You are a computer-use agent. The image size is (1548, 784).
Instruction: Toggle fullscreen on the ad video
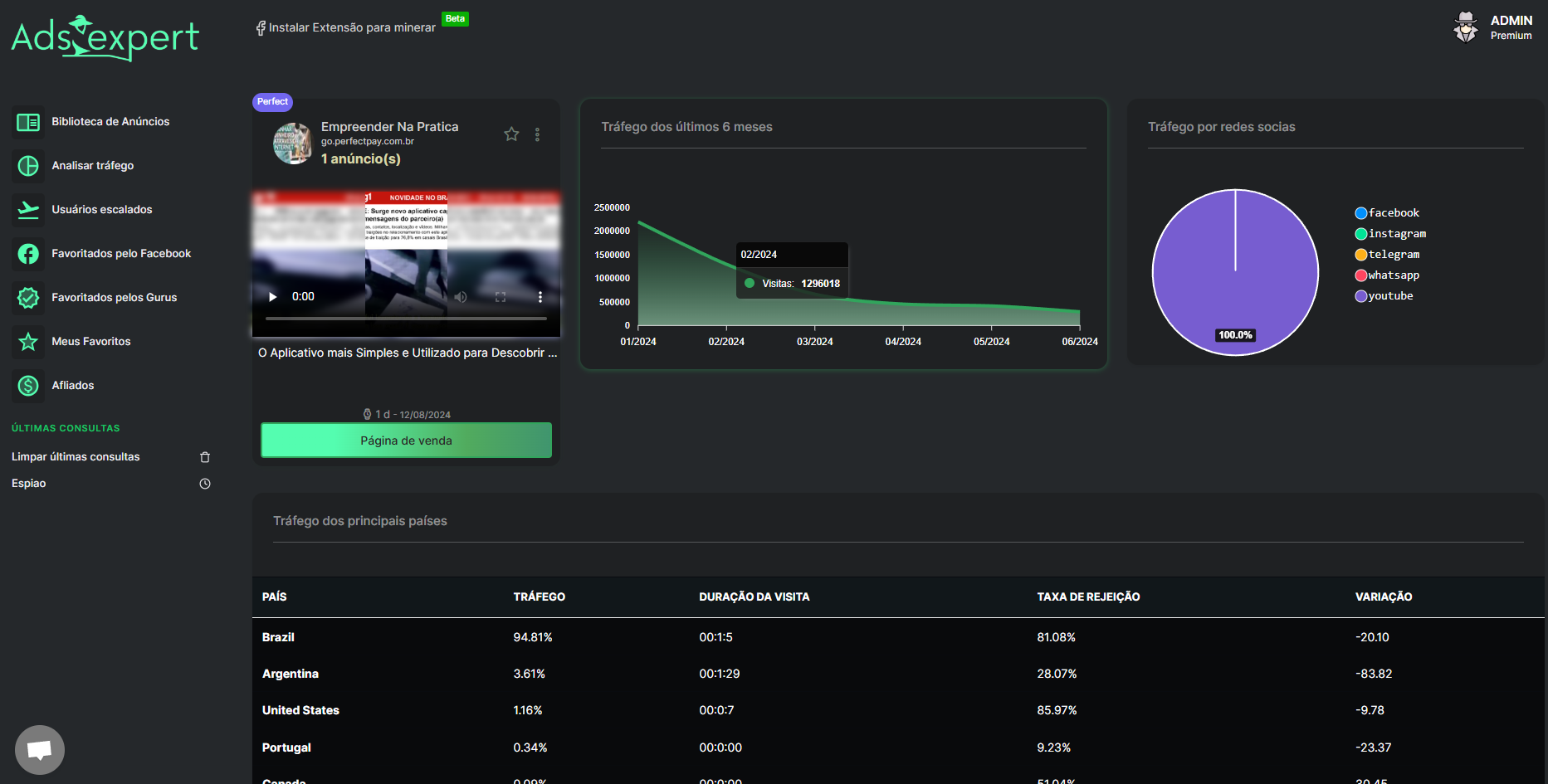(x=501, y=297)
